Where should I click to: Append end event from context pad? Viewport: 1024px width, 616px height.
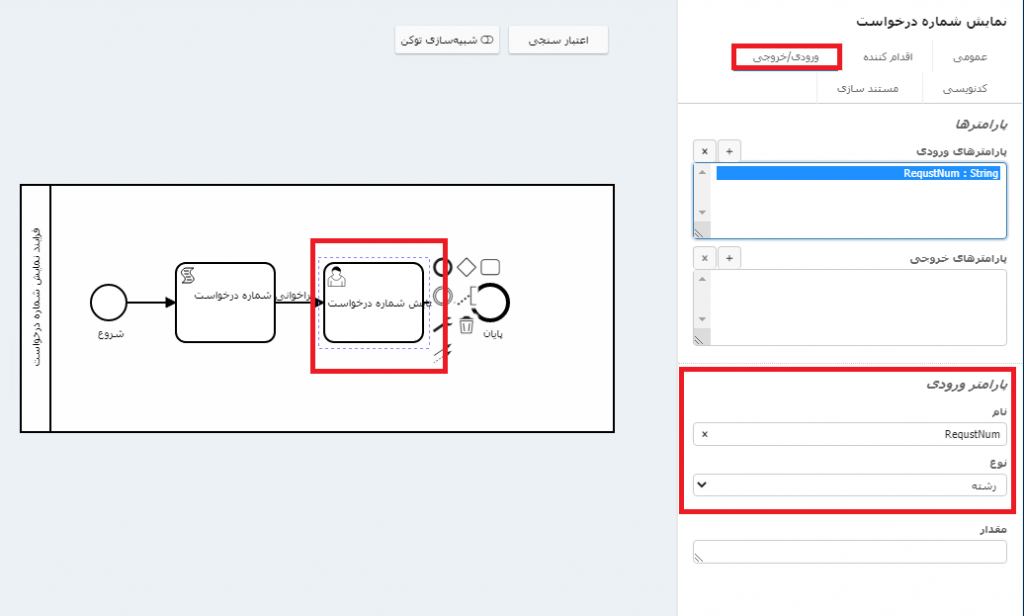tap(443, 268)
